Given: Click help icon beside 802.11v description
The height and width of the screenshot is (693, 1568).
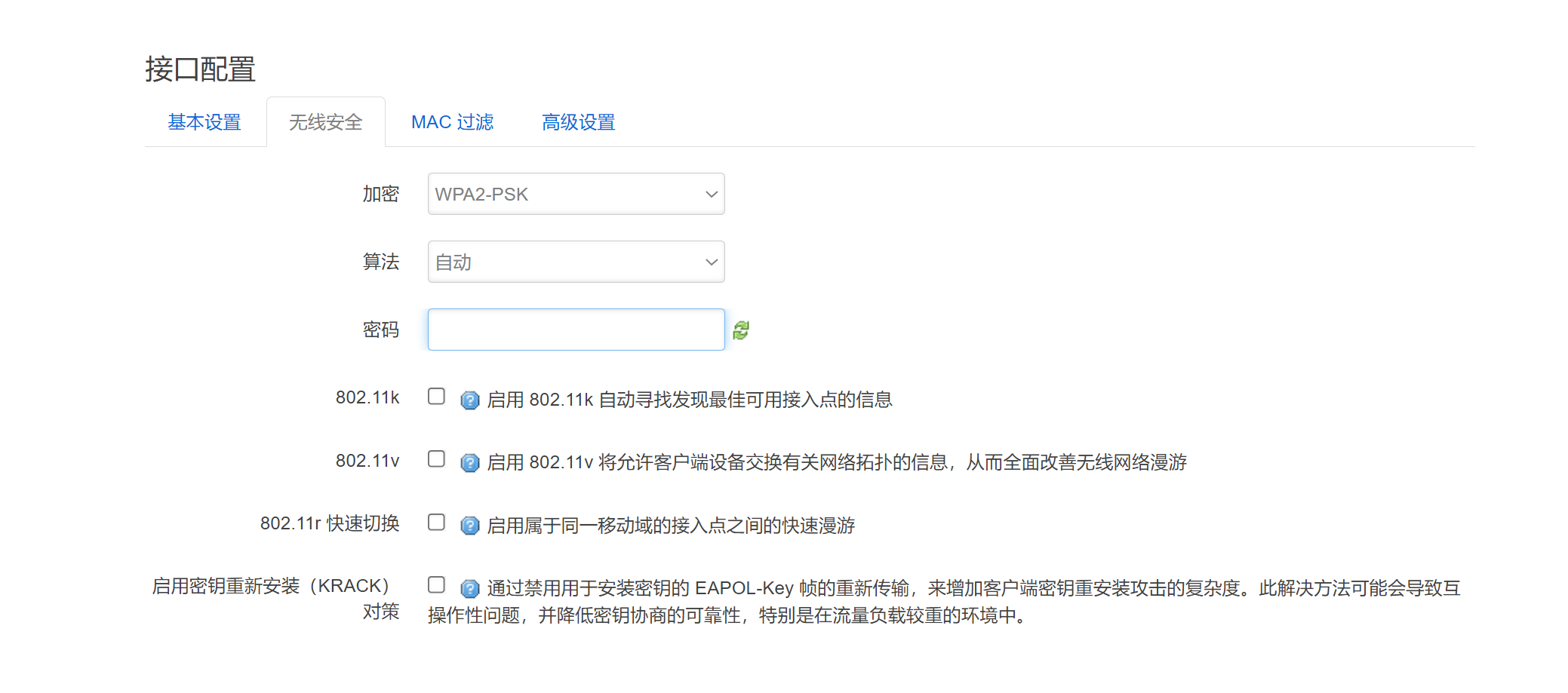Looking at the screenshot, I should click(469, 463).
